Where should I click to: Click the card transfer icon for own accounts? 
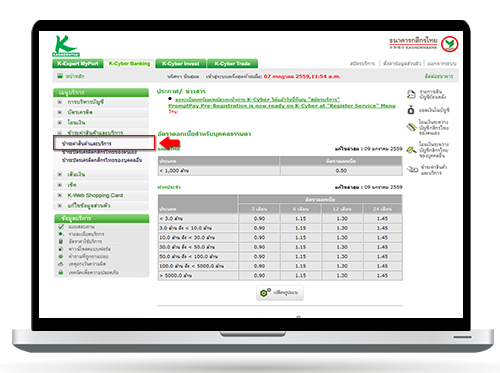coord(412,127)
